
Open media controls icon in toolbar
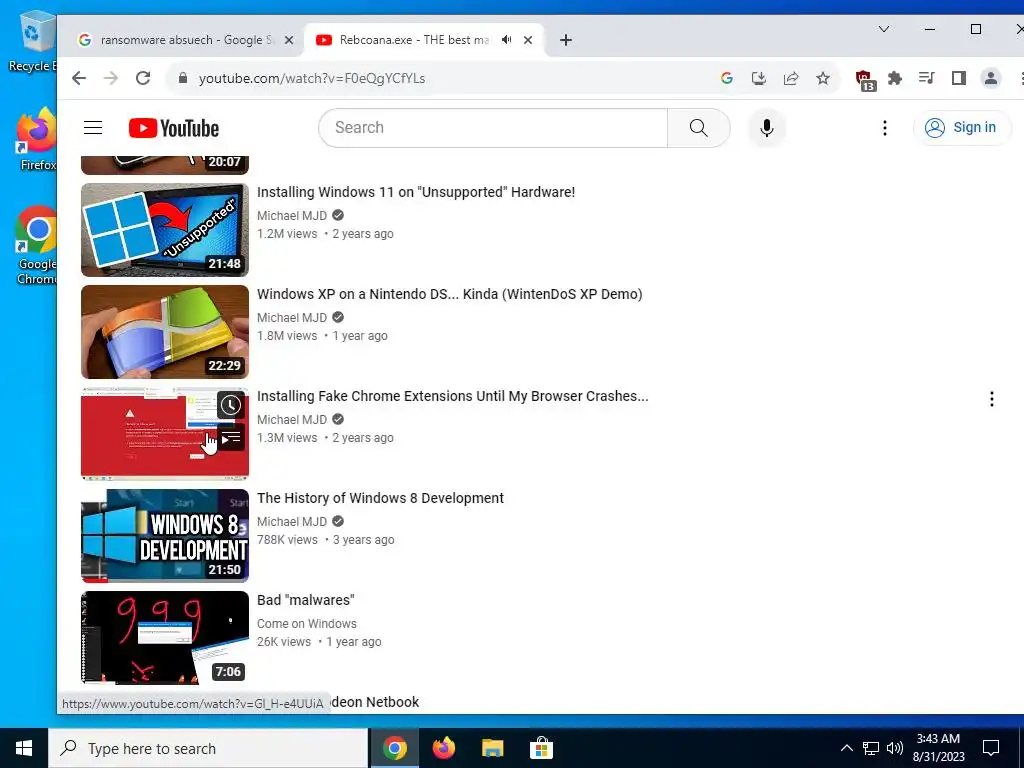(926, 78)
